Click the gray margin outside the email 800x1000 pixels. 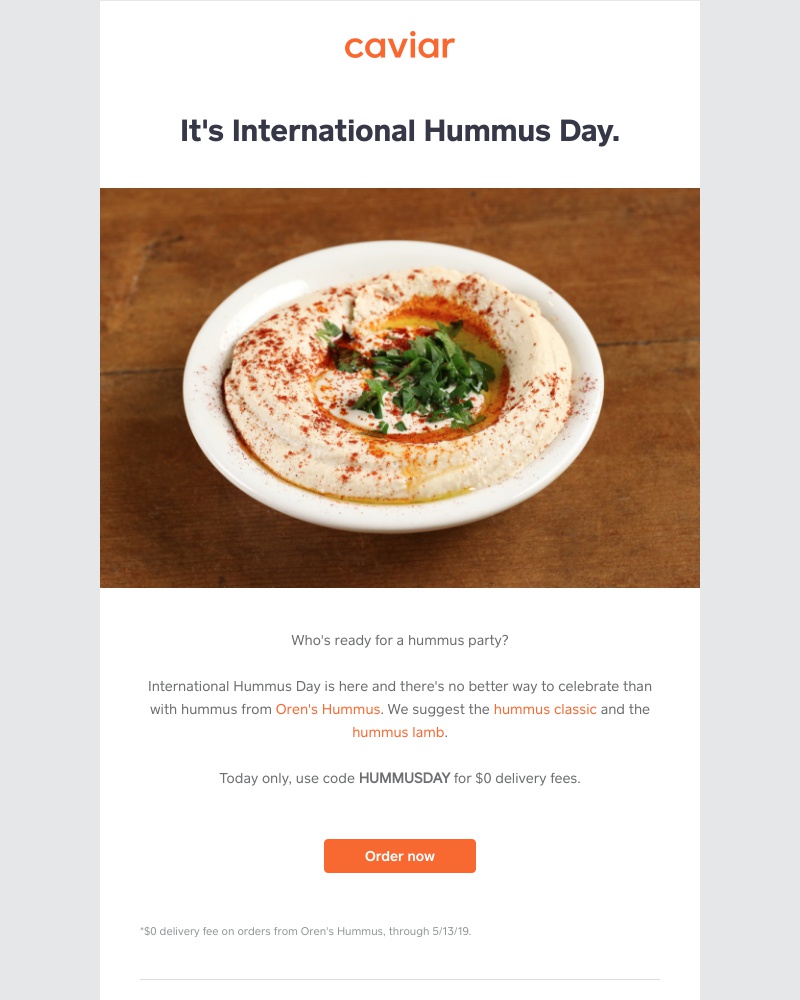click(x=45, y=500)
